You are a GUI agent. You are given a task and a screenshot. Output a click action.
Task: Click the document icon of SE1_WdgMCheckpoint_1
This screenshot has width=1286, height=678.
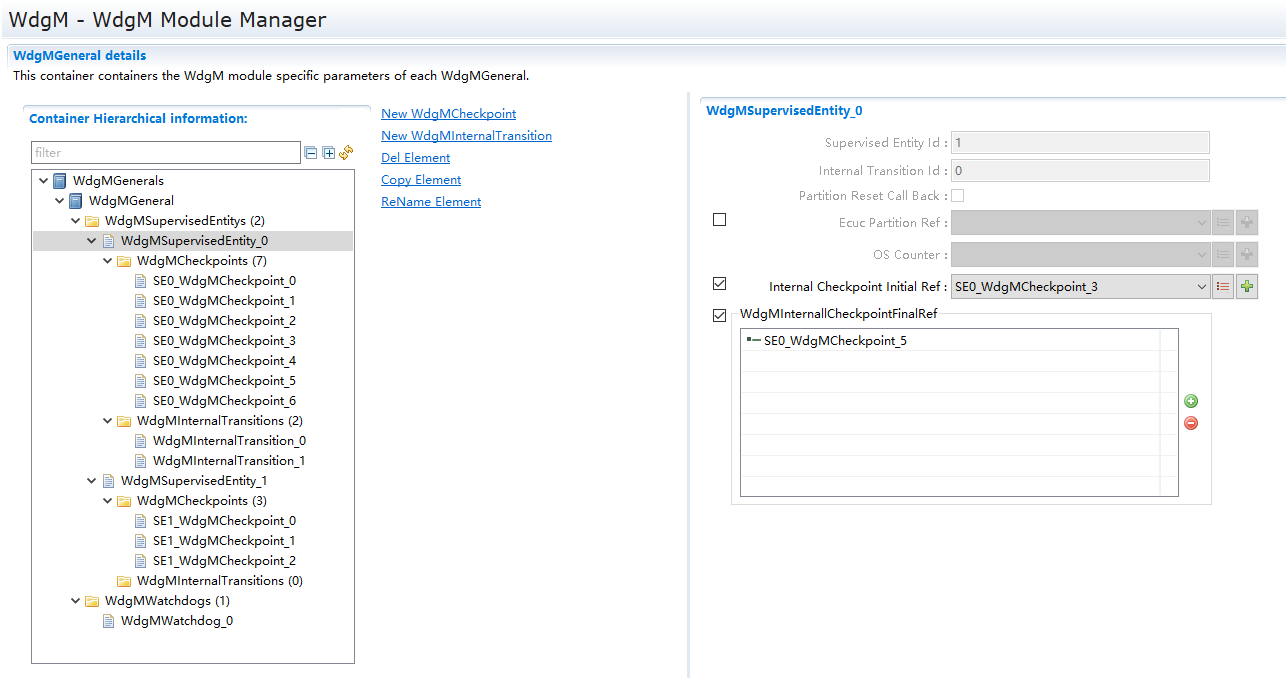click(140, 541)
